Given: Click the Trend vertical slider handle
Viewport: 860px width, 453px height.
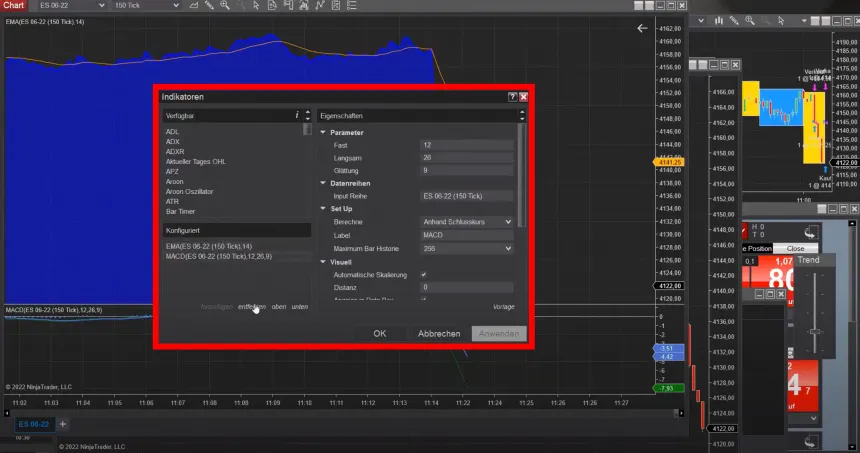Looking at the screenshot, I should [x=815, y=332].
